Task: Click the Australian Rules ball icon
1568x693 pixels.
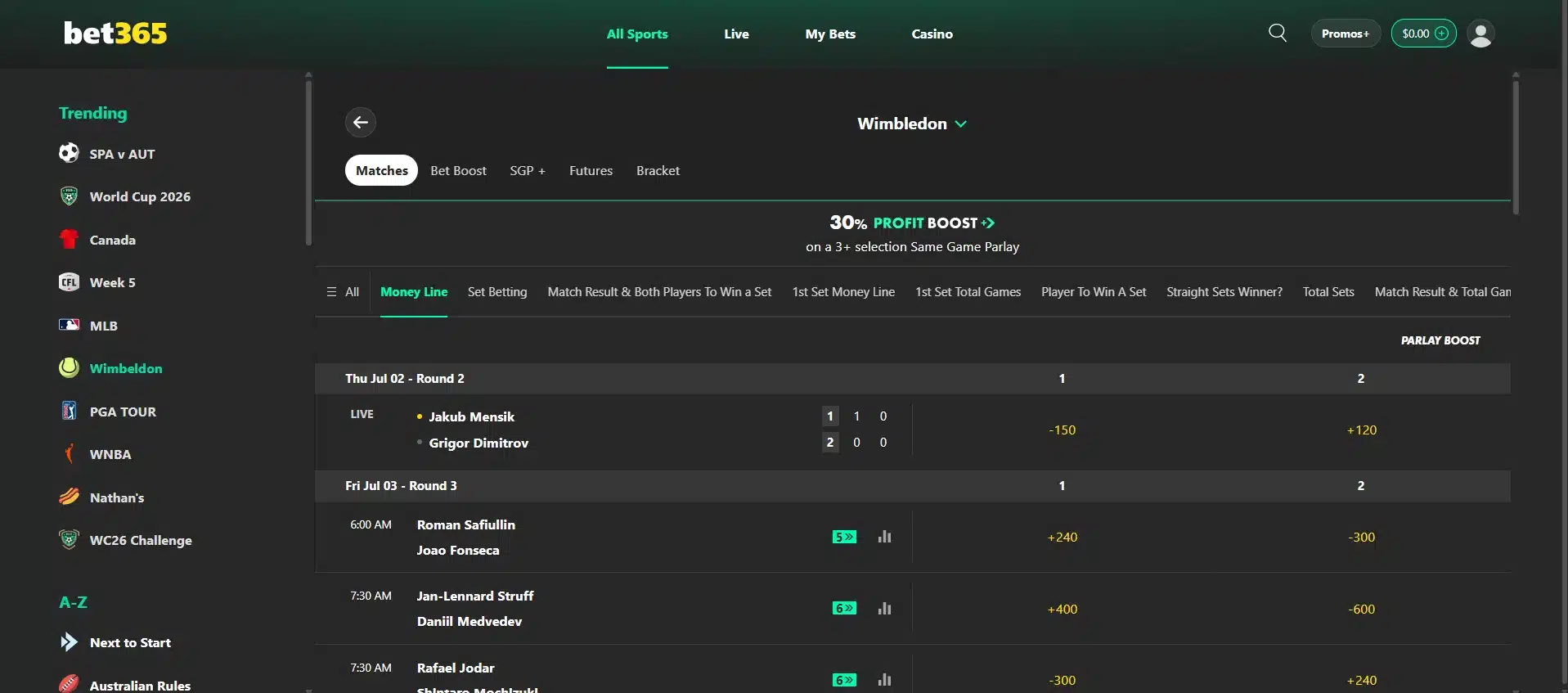Action: pyautogui.click(x=70, y=684)
